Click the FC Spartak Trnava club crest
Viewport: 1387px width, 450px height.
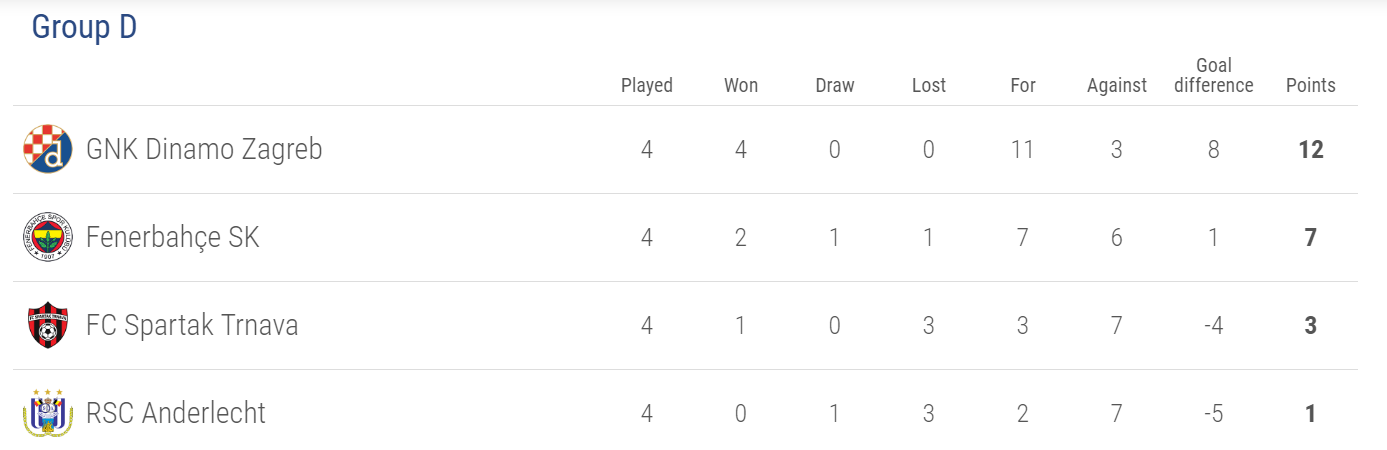pos(48,325)
